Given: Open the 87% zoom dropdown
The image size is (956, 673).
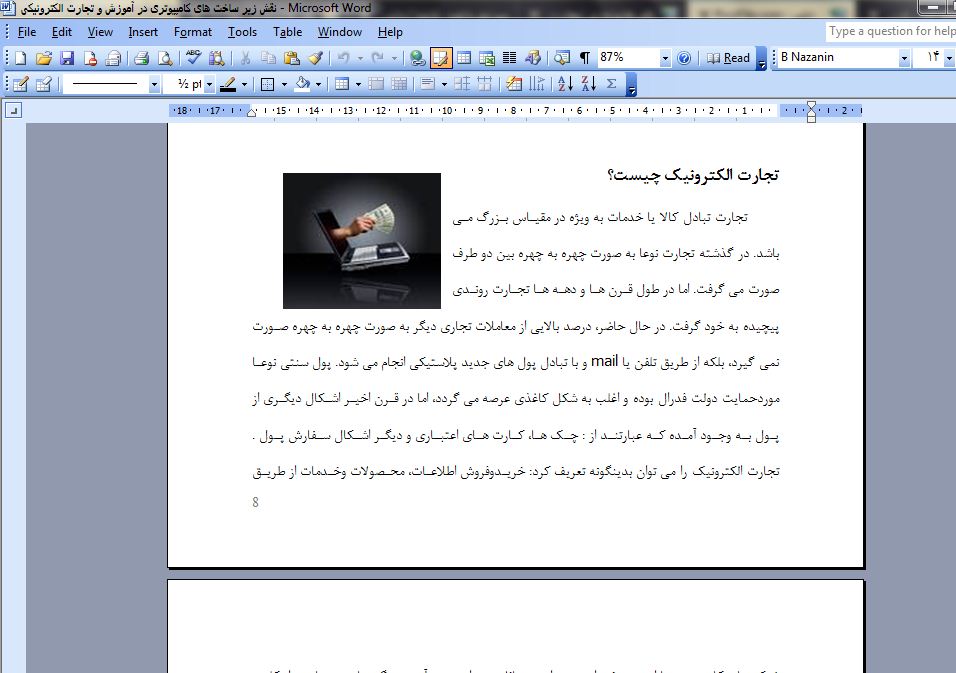Looking at the screenshot, I should pos(665,58).
